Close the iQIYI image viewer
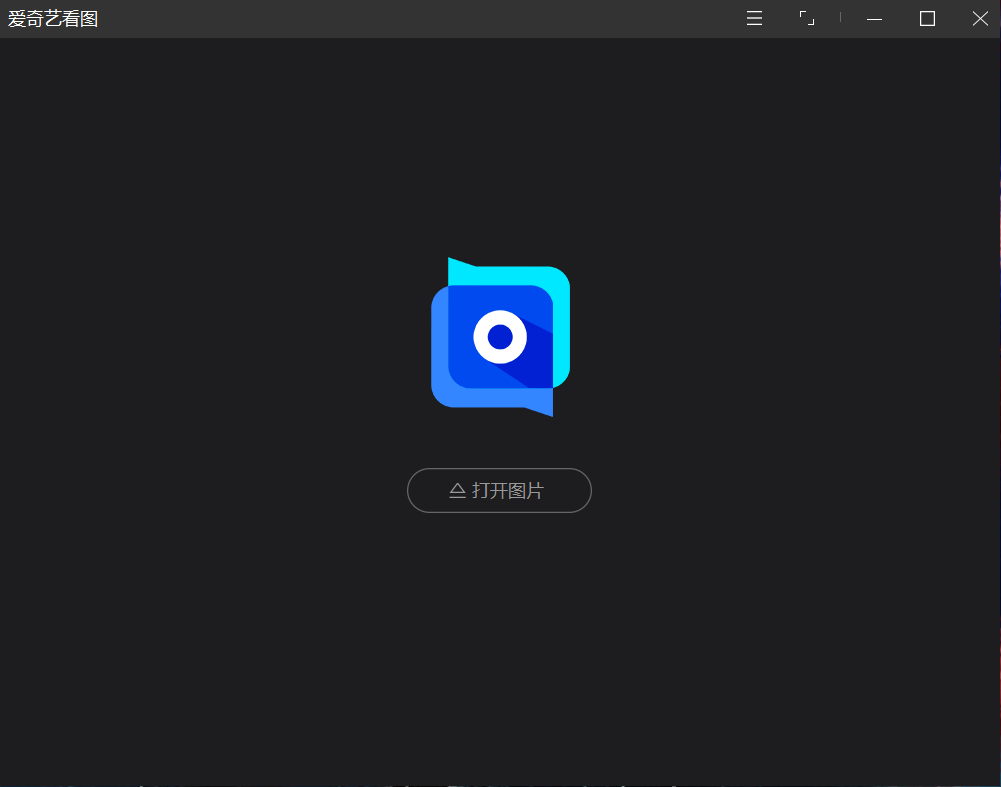 coord(979,18)
